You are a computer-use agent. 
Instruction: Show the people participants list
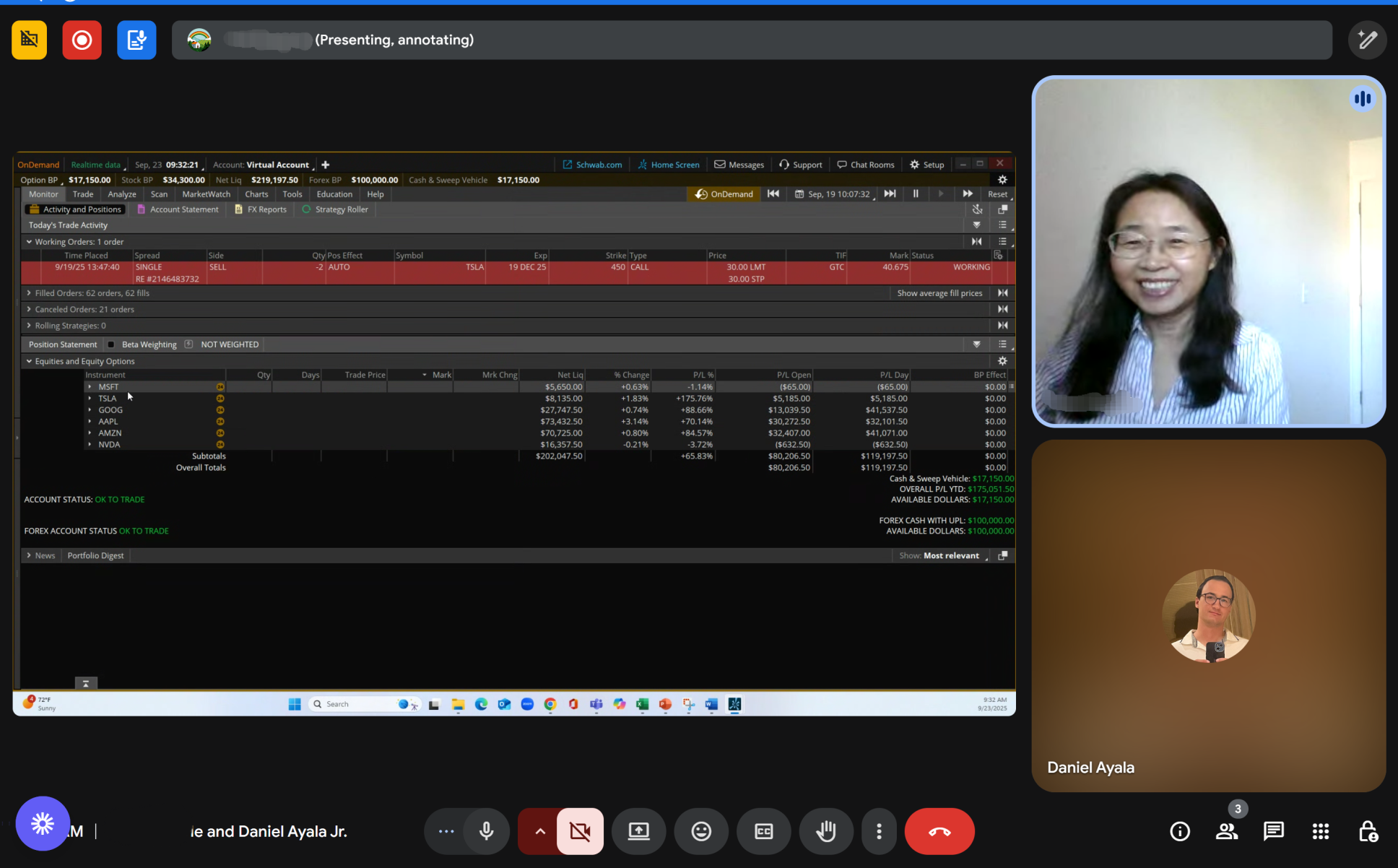pyautogui.click(x=1226, y=831)
